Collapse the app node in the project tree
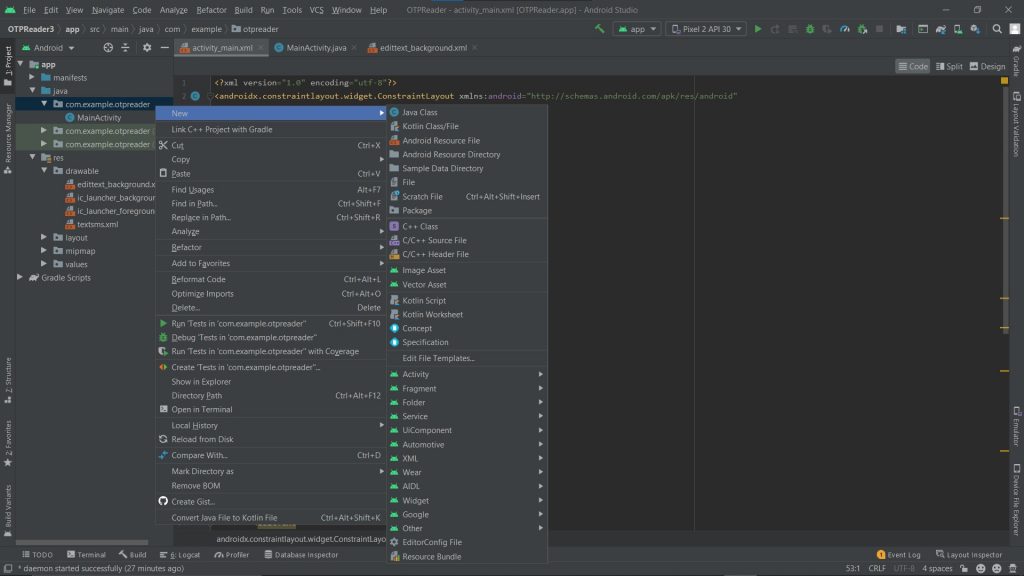The image size is (1024, 576). coord(21,64)
